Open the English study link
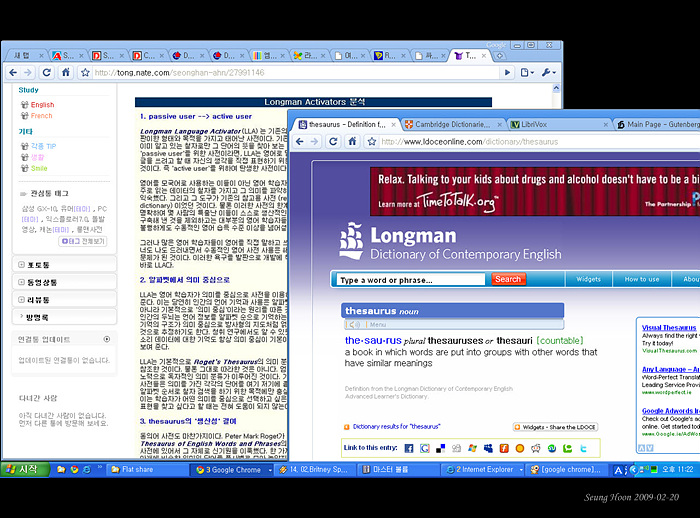The width and height of the screenshot is (700, 518). (42, 104)
